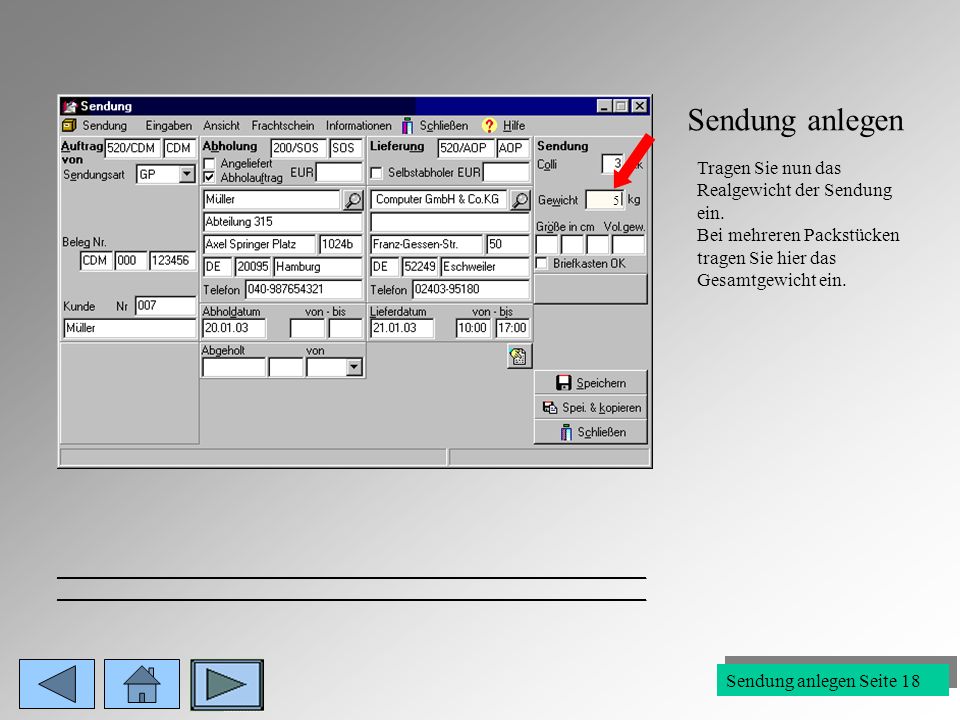Click the Franz-Gessen-Str. street field
The width and height of the screenshot is (960, 720).
(x=426, y=244)
